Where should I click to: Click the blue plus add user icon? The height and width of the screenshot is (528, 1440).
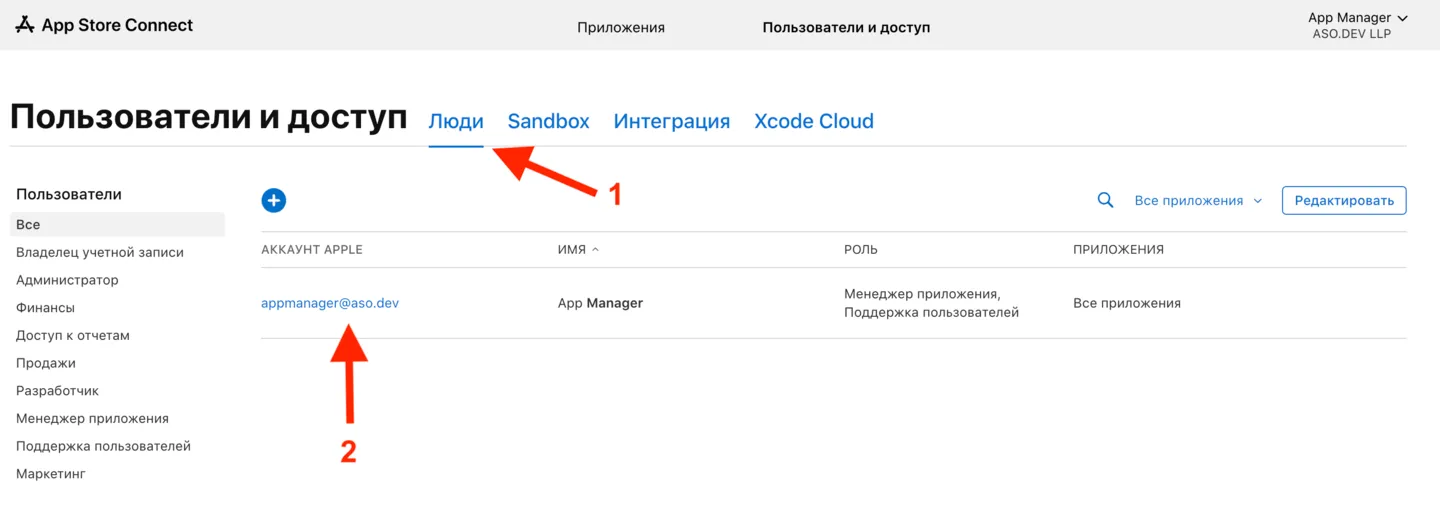pyautogui.click(x=273, y=200)
